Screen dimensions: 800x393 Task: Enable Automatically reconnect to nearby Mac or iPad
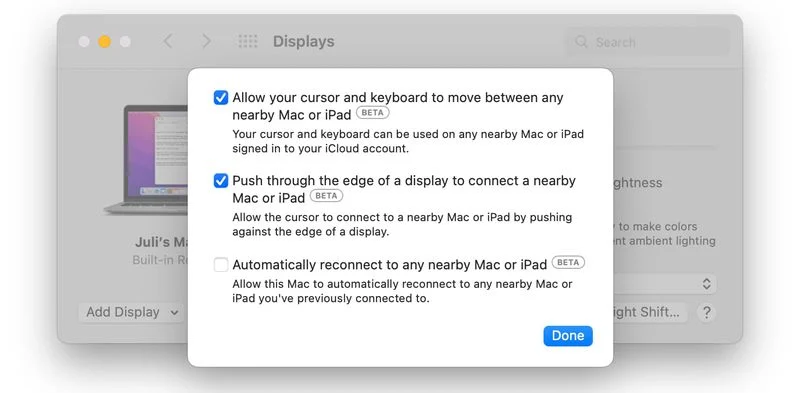(x=221, y=264)
